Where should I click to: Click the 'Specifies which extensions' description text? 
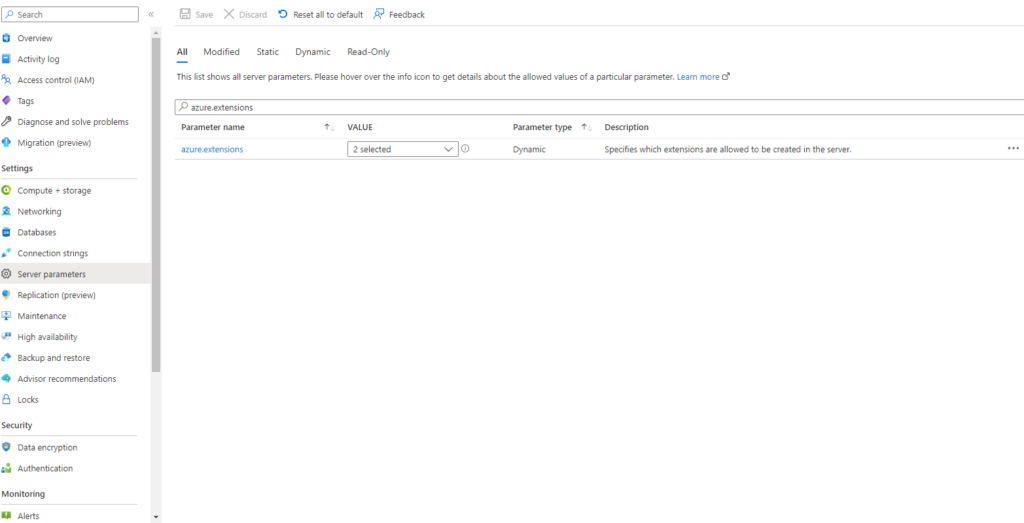click(728, 150)
